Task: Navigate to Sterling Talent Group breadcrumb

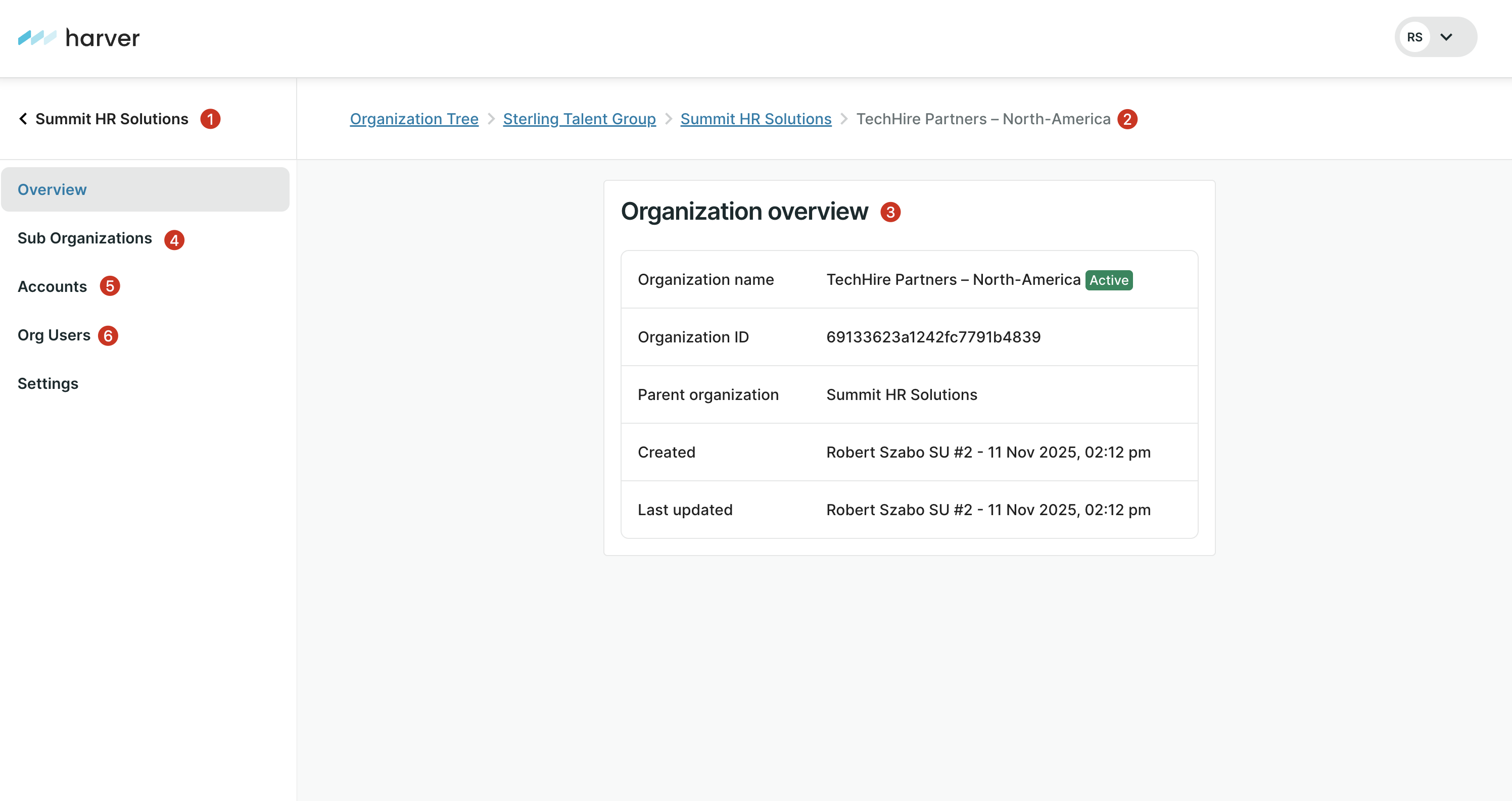Action: (579, 119)
